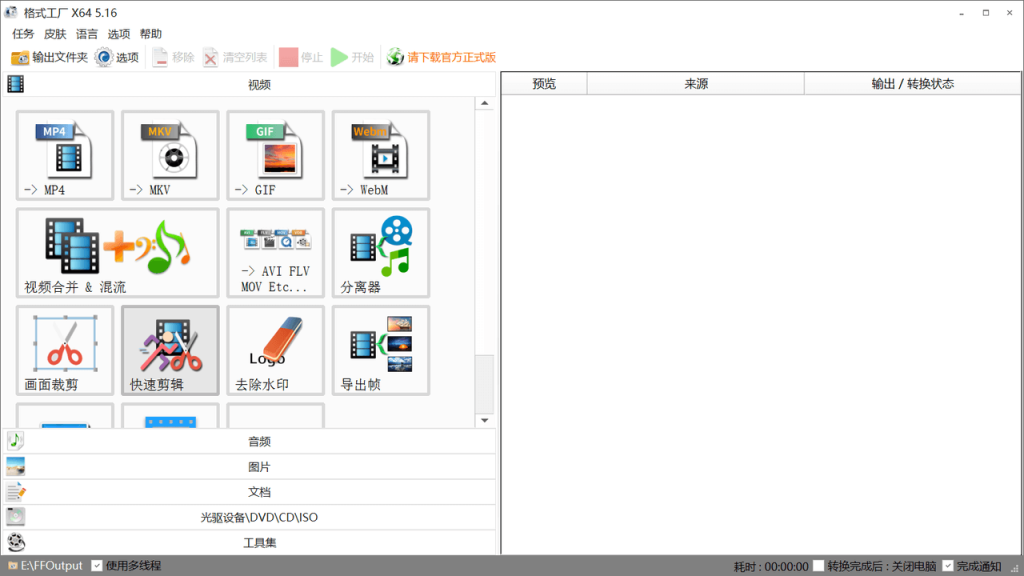This screenshot has width=1024, height=576.
Task: Close the 格式工厂 window
Action: 1010,13
